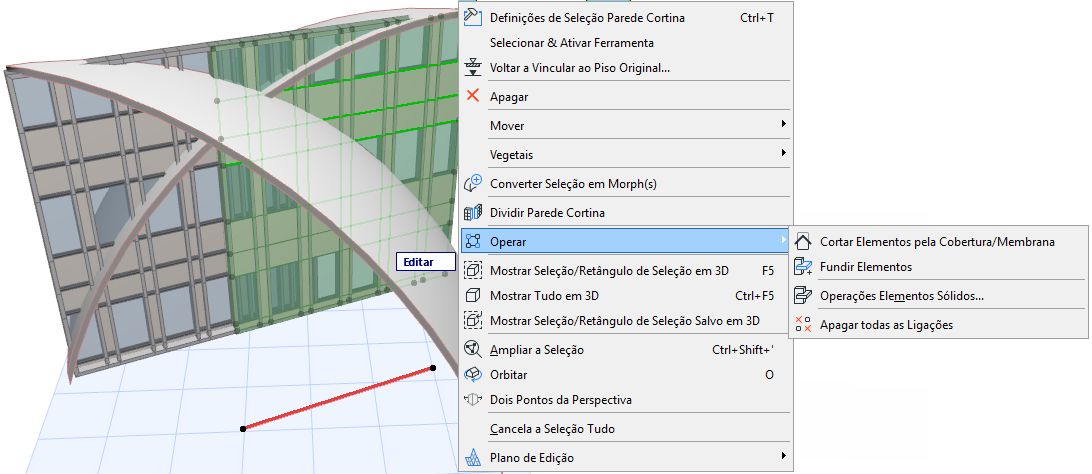The height and width of the screenshot is (474, 1092).
Task: Choose Voltar a Vincular ao Piso Original
Action: click(626, 68)
